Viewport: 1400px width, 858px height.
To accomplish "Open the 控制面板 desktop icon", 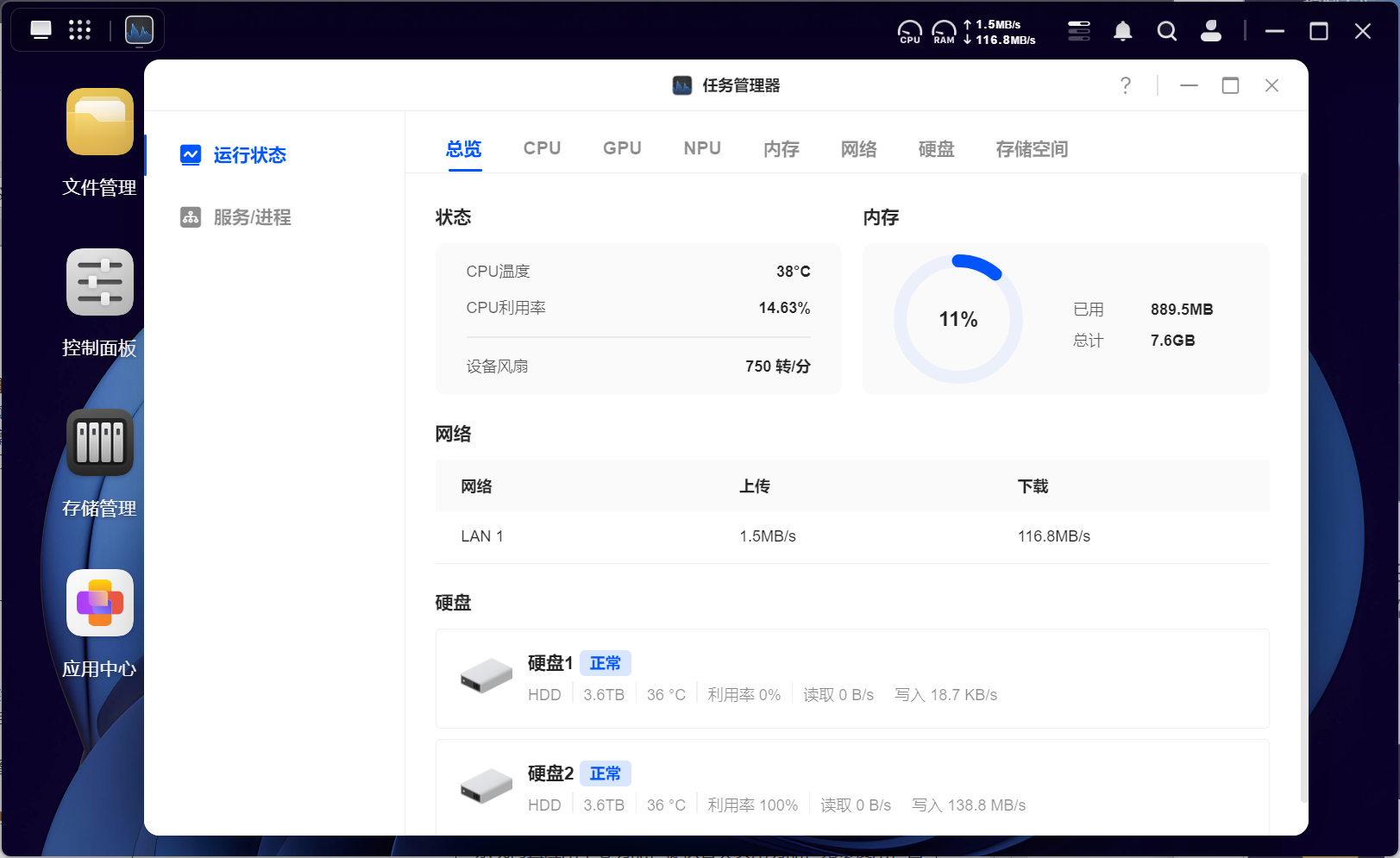I will point(100,282).
